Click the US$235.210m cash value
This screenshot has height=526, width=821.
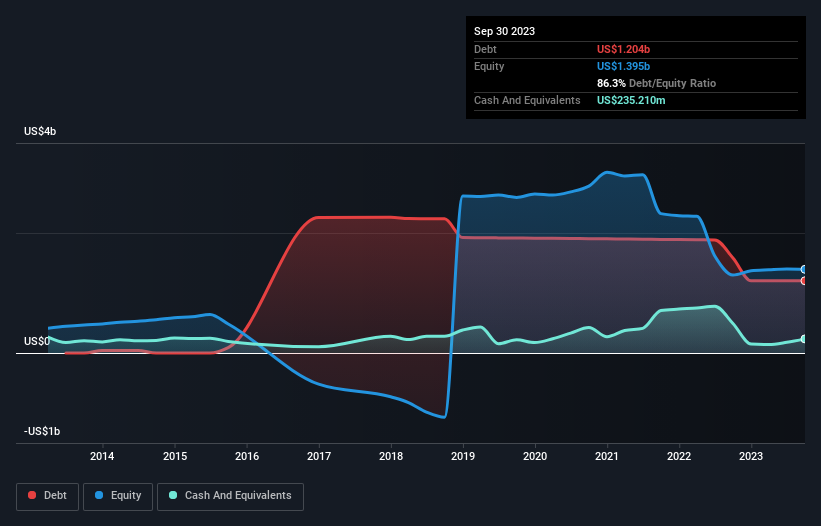pos(631,100)
